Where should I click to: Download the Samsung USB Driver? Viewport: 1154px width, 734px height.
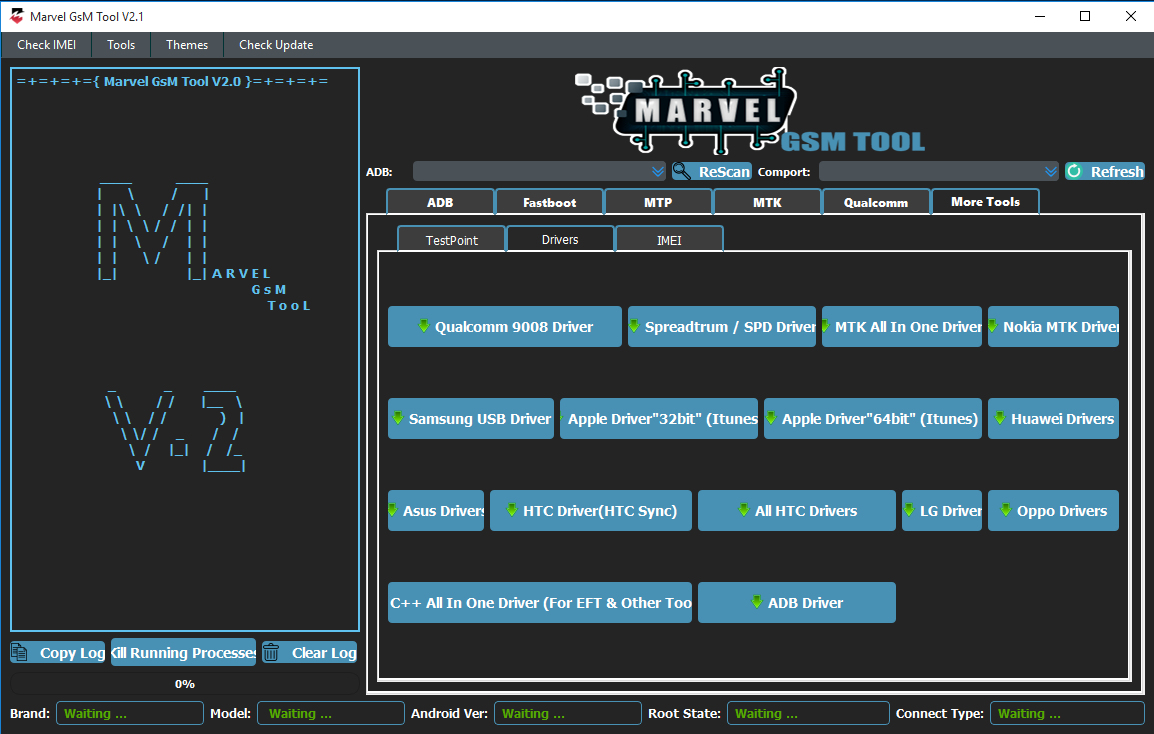click(x=471, y=419)
